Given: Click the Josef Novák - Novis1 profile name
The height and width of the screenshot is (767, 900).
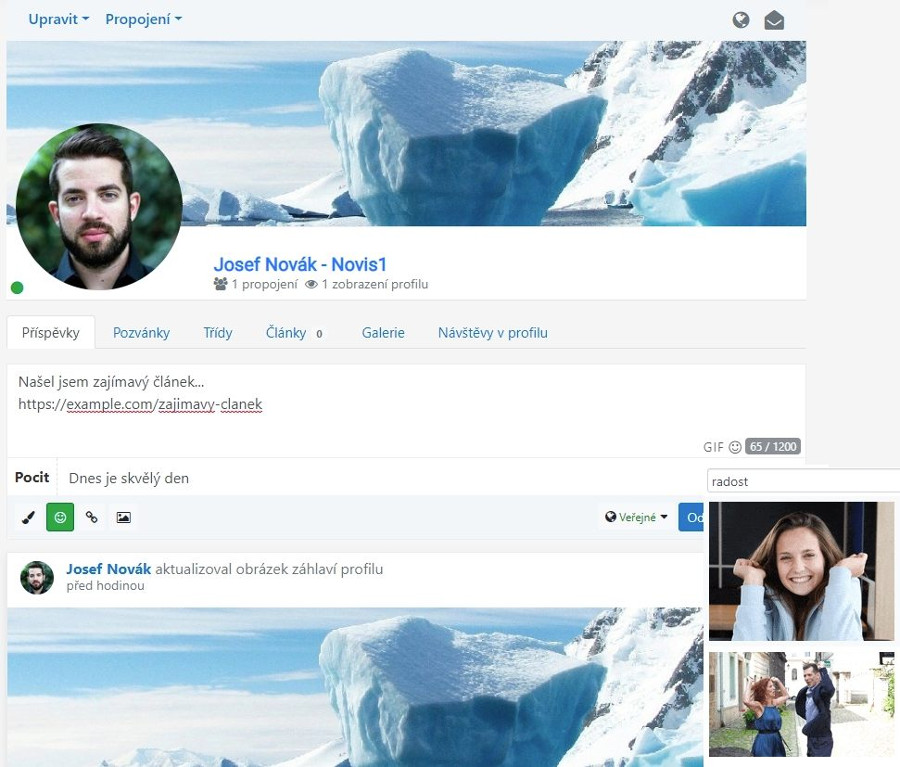Looking at the screenshot, I should click(300, 264).
